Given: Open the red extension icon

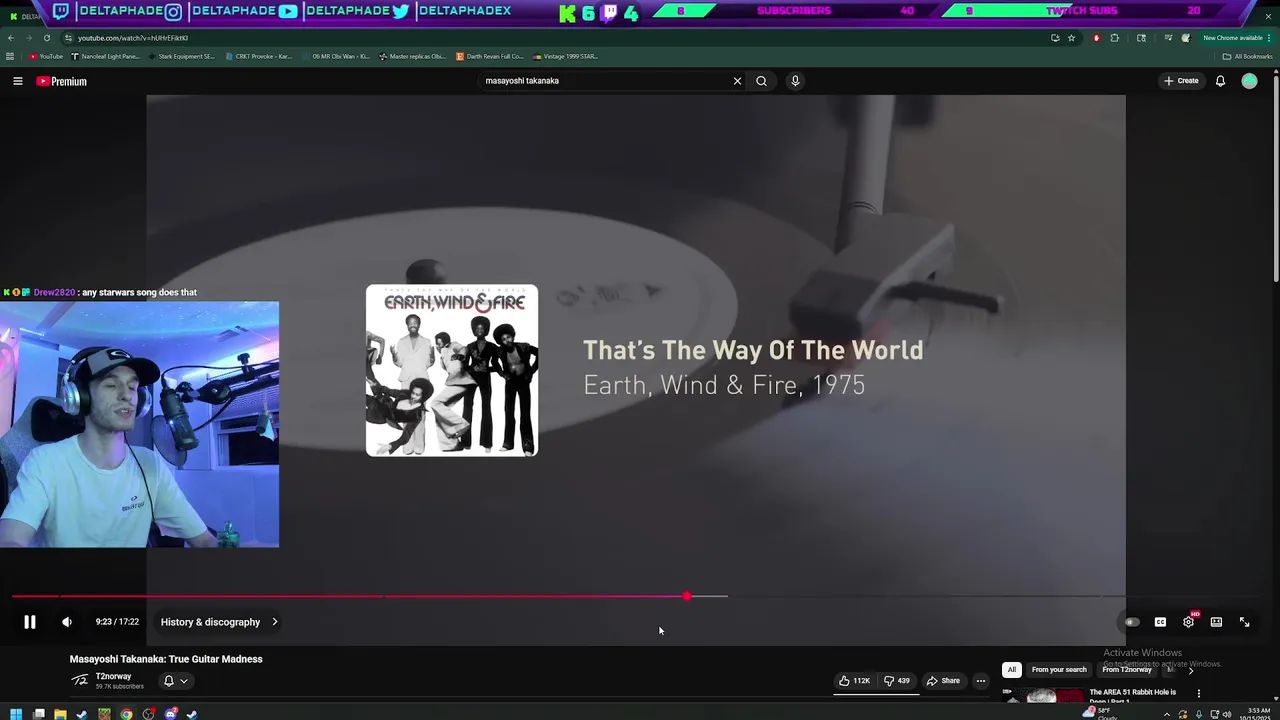Looking at the screenshot, I should click(x=1096, y=38).
